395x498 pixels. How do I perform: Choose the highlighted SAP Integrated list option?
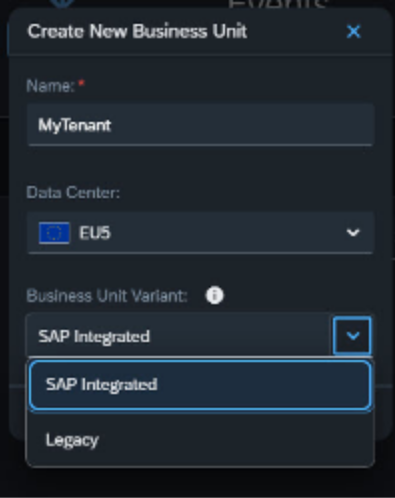pyautogui.click(x=200, y=385)
